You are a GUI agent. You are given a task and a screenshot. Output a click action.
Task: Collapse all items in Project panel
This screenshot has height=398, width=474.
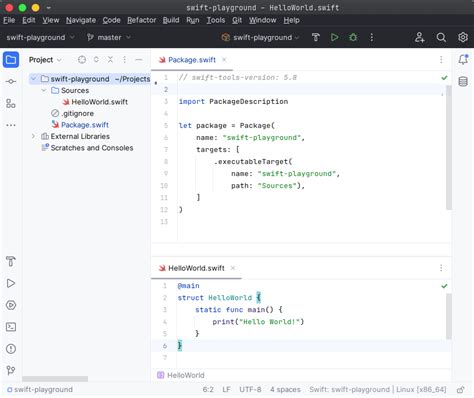pos(110,60)
